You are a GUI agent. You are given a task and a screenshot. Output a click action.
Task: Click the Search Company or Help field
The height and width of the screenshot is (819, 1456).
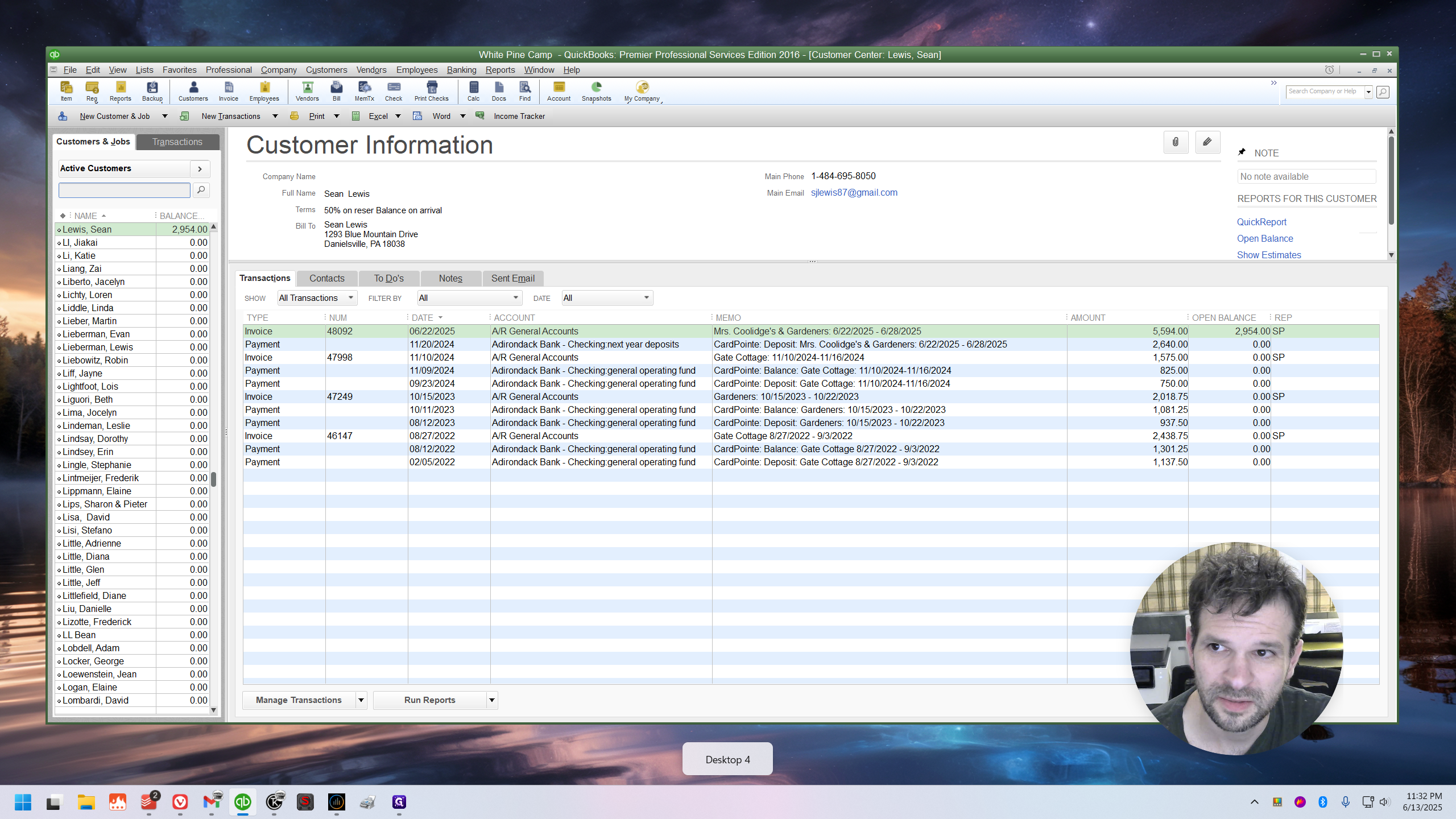[1325, 92]
